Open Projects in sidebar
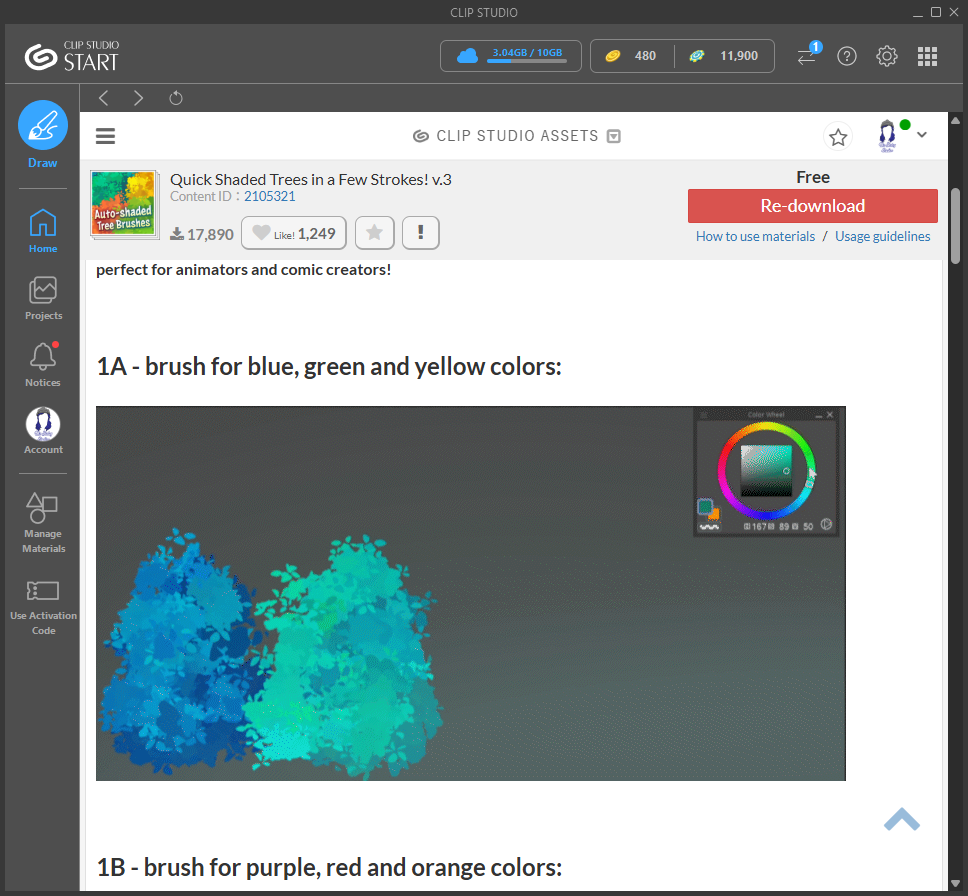This screenshot has width=968, height=896. (43, 298)
